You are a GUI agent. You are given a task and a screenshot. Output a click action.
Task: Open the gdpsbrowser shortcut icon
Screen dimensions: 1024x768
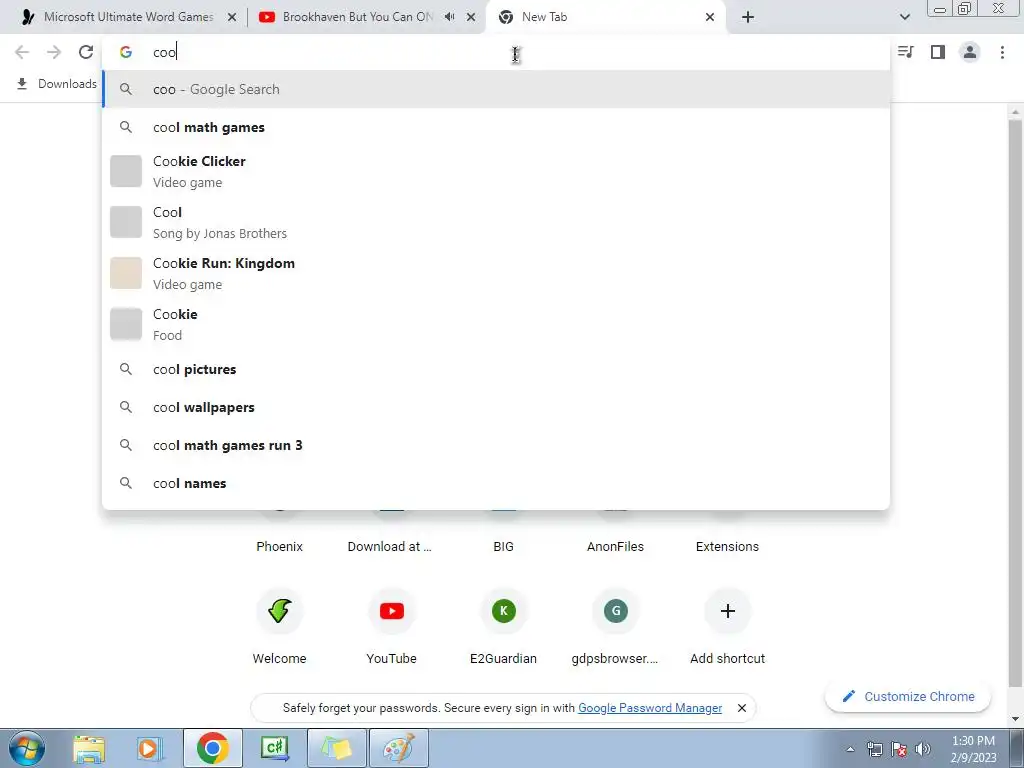[615, 611]
